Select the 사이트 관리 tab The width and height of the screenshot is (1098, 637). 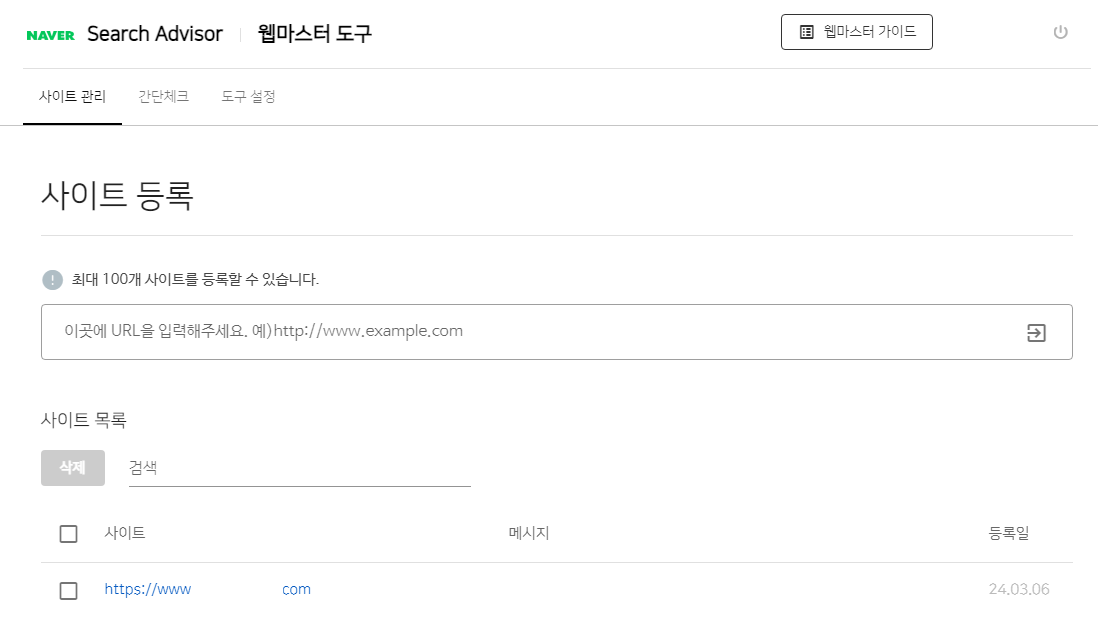tap(71, 97)
